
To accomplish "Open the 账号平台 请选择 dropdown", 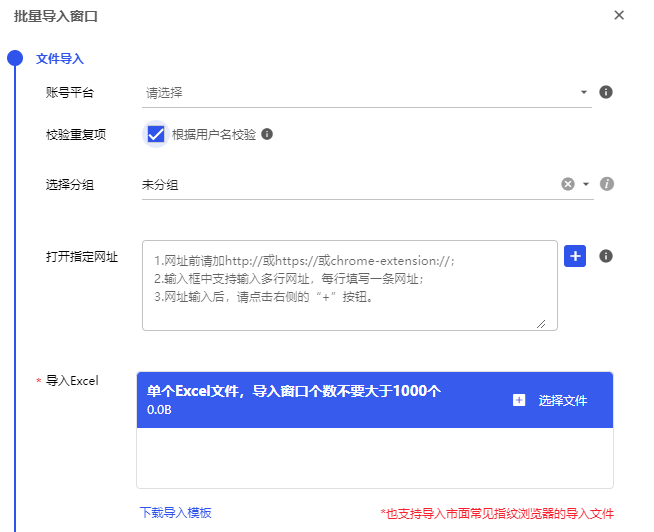I will pos(367,93).
